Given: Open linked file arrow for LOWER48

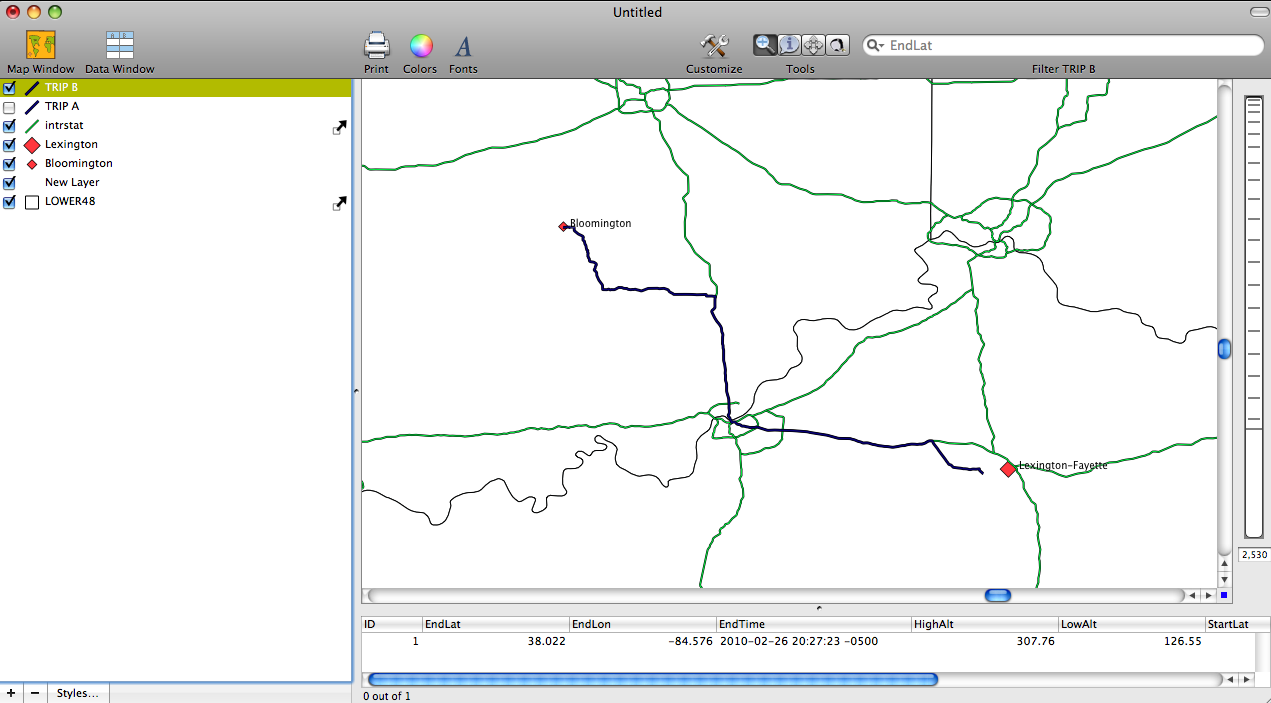Looking at the screenshot, I should (340, 203).
